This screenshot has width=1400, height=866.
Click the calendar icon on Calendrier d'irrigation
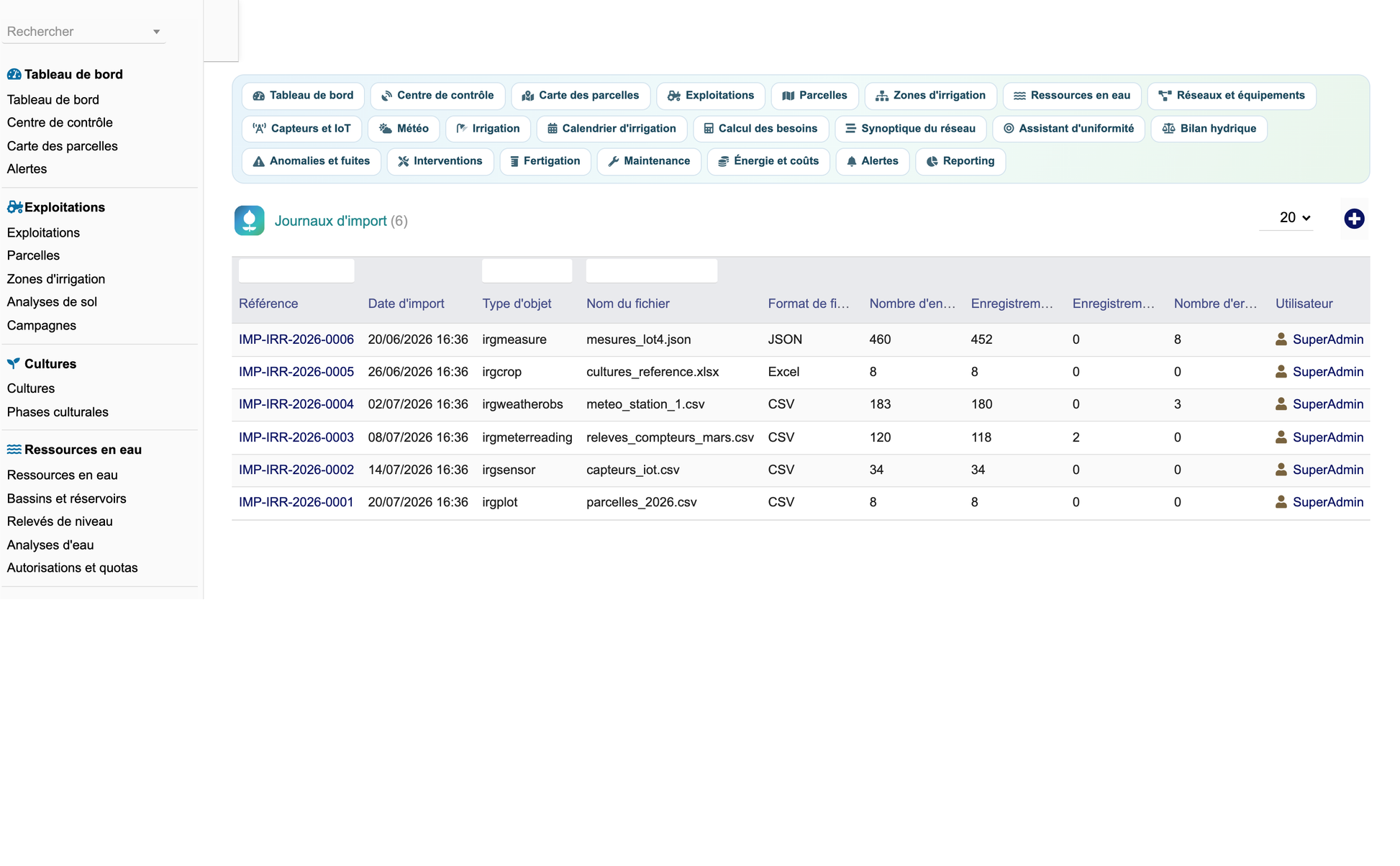click(x=553, y=129)
